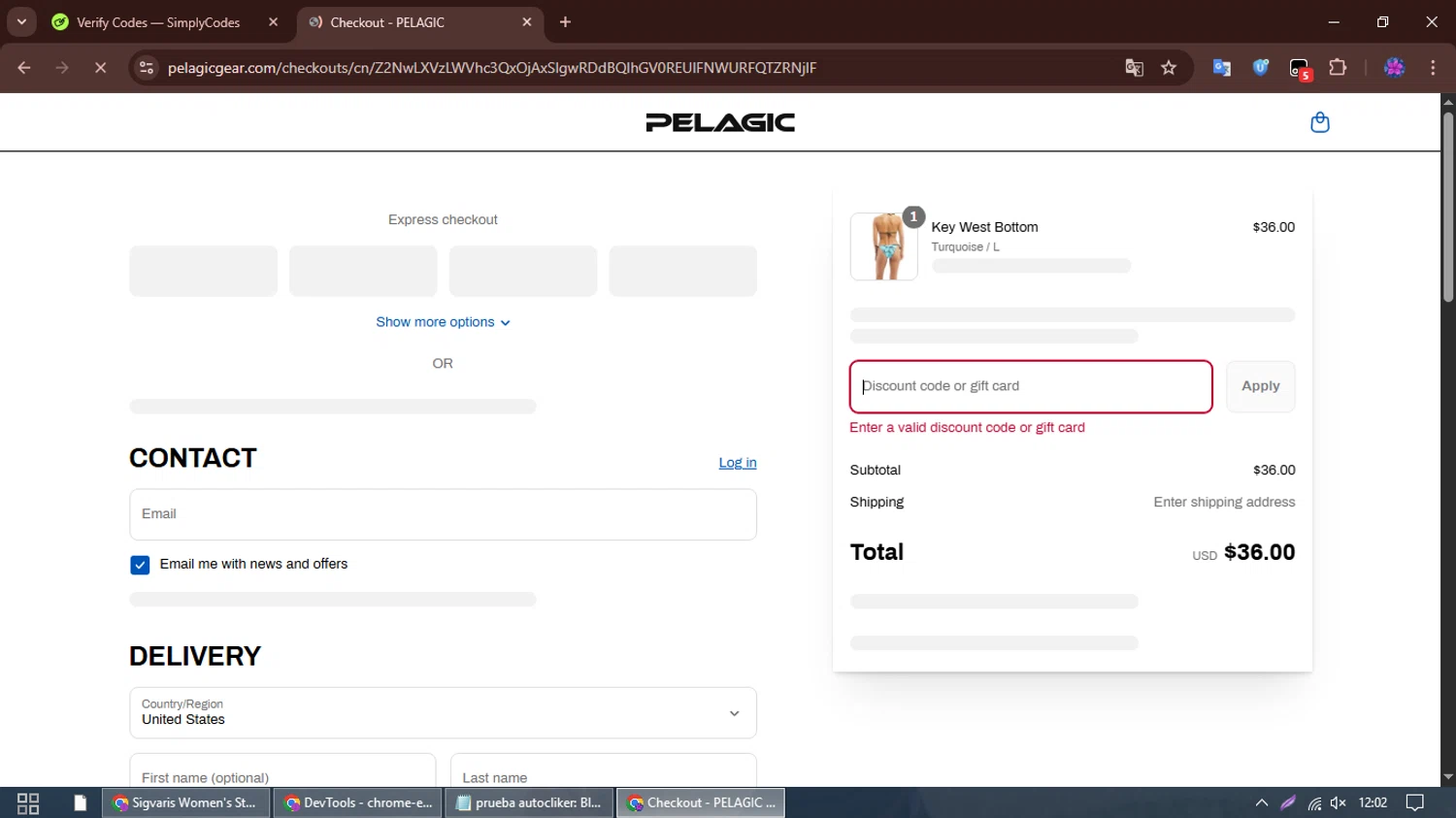Open the Bitwarden shield extension
1456x818 pixels.
point(1261,68)
